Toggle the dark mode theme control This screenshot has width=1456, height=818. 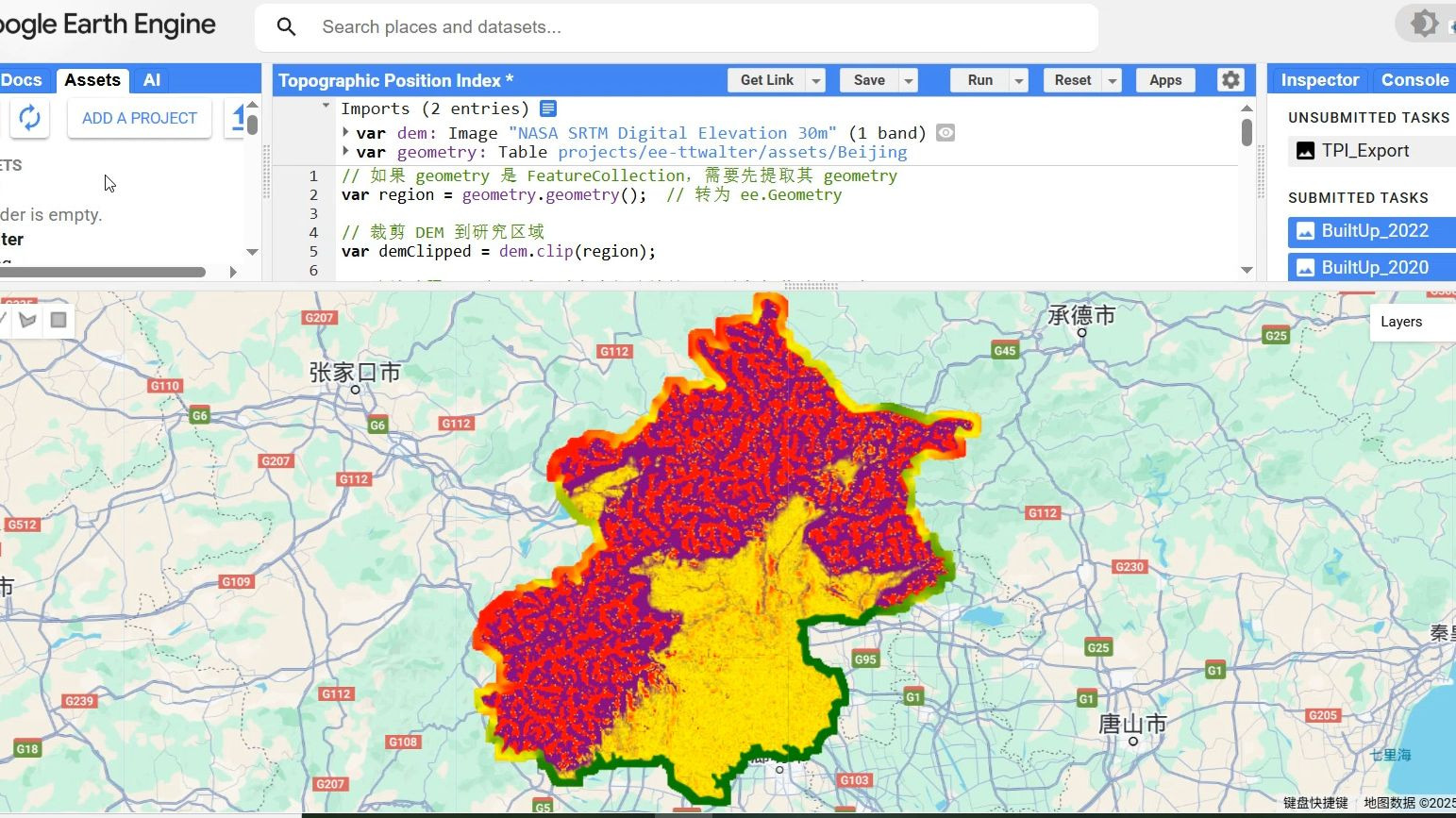pyautogui.click(x=1423, y=22)
